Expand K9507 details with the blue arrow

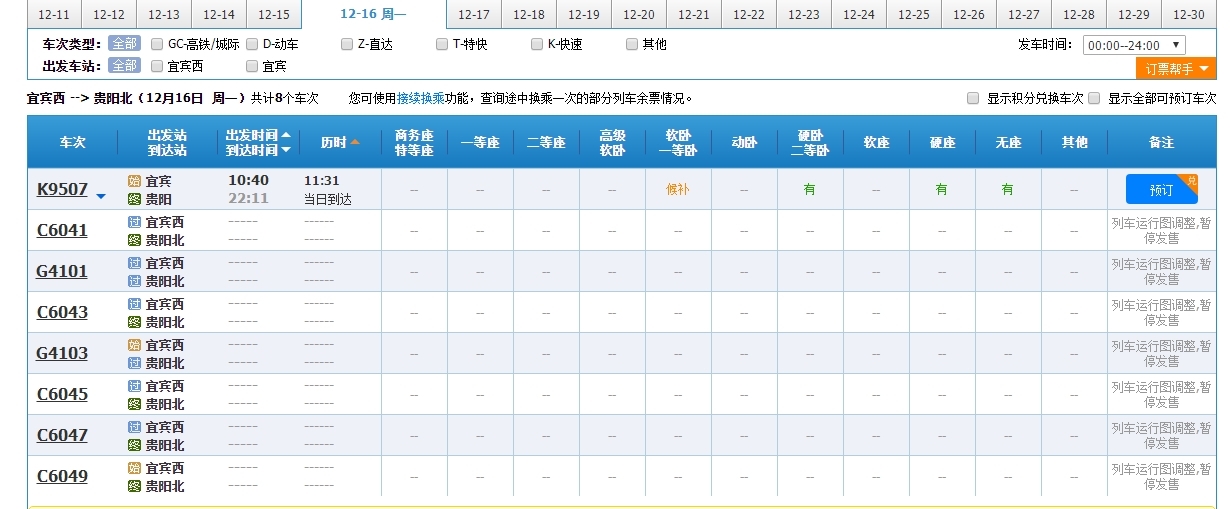pos(101,196)
